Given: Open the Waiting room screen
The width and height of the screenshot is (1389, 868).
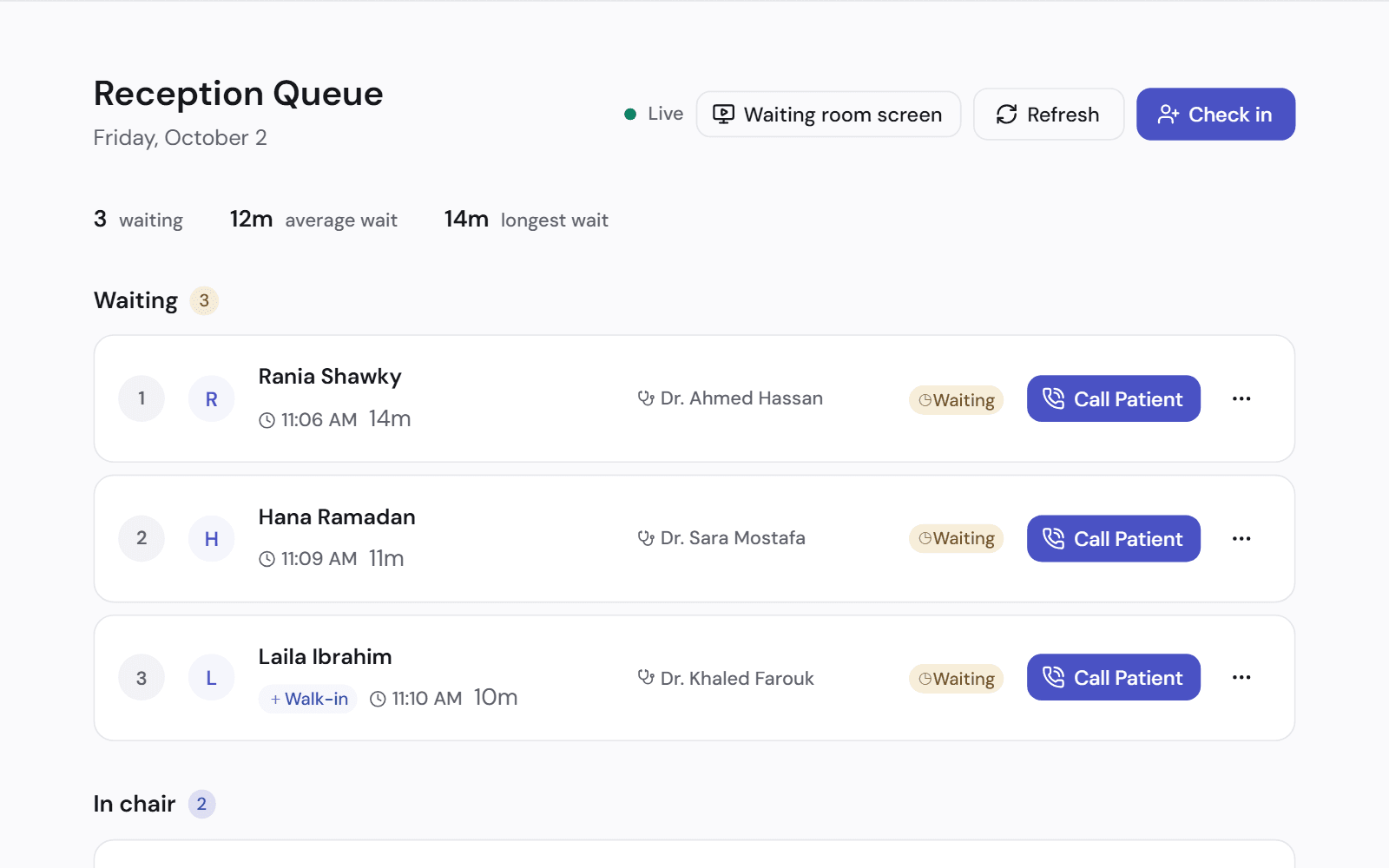Looking at the screenshot, I should (x=828, y=115).
